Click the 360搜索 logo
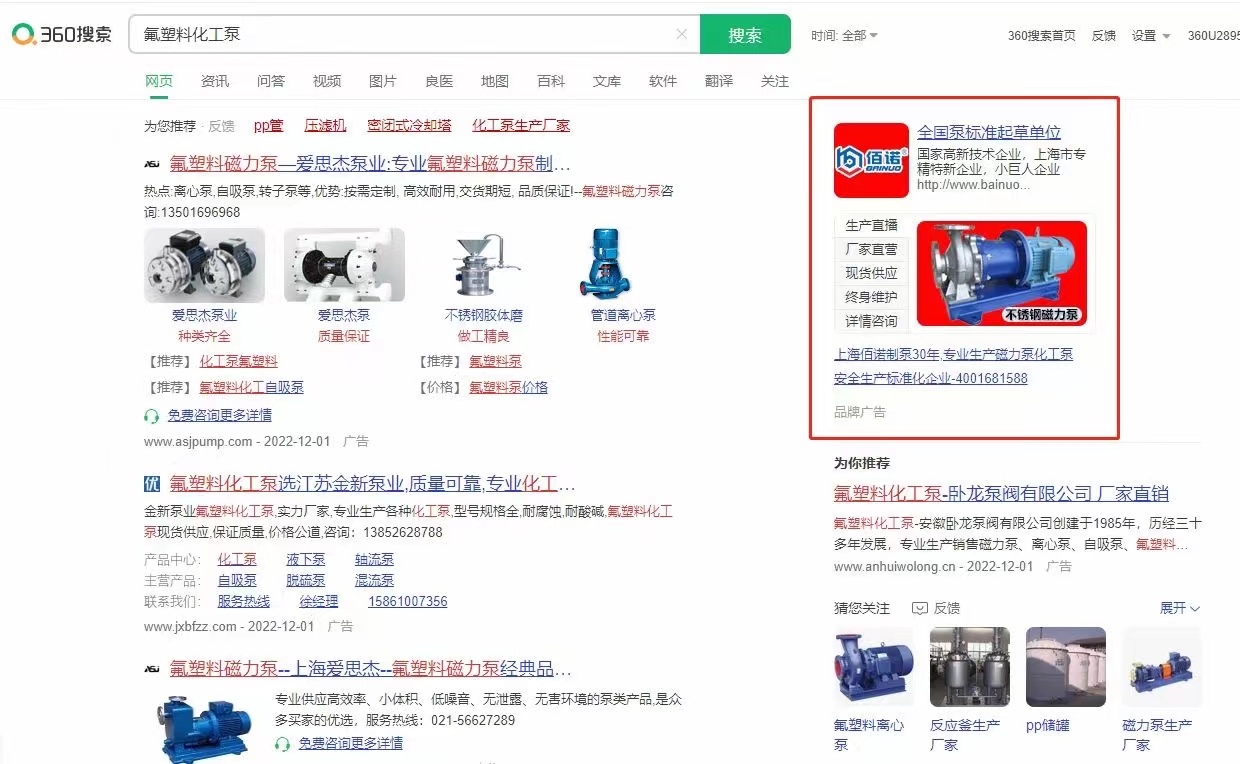Screen dimensions: 1240x764 click(62, 34)
